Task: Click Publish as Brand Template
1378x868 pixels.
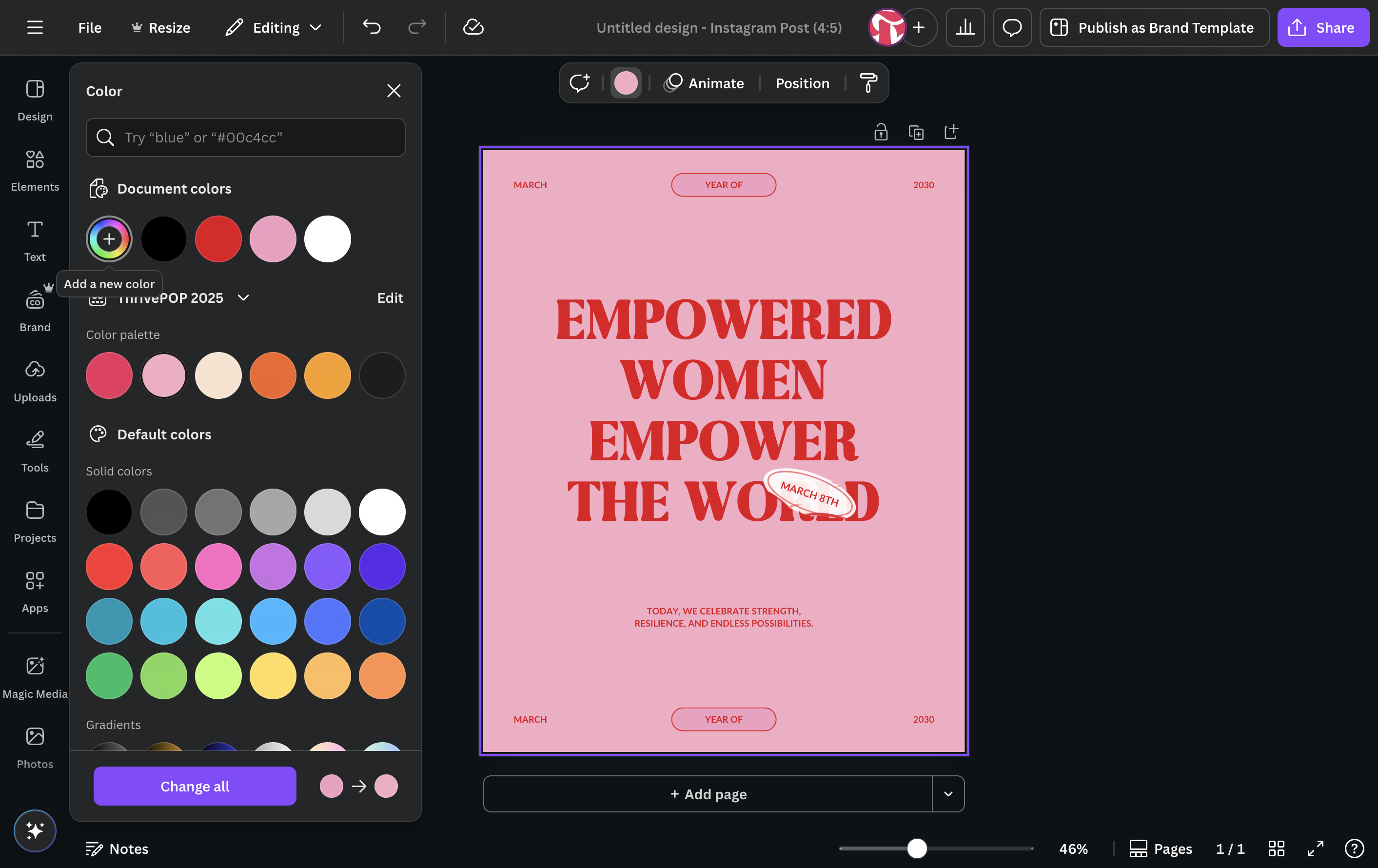Action: click(1154, 27)
